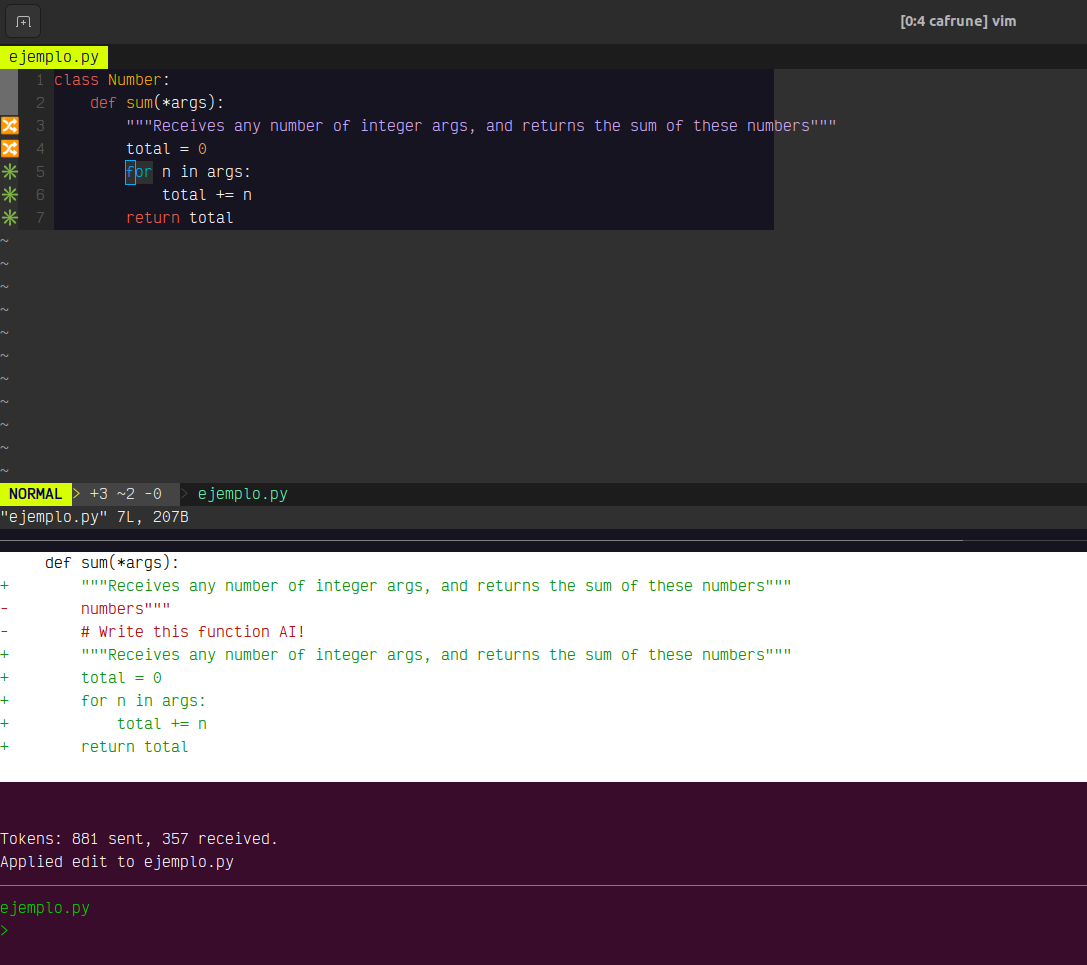This screenshot has width=1087, height=965.
Task: Click the 'Applied edit to ejemplo.py' message
Action: click(117, 862)
